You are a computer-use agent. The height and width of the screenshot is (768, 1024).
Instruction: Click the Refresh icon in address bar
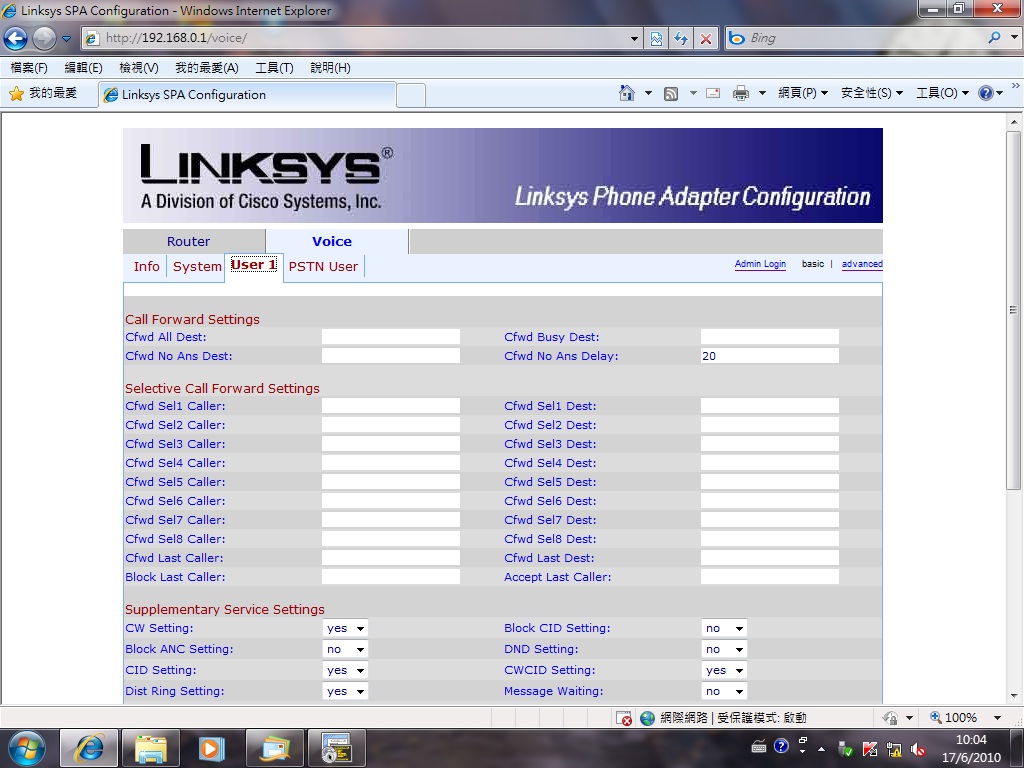pos(680,39)
